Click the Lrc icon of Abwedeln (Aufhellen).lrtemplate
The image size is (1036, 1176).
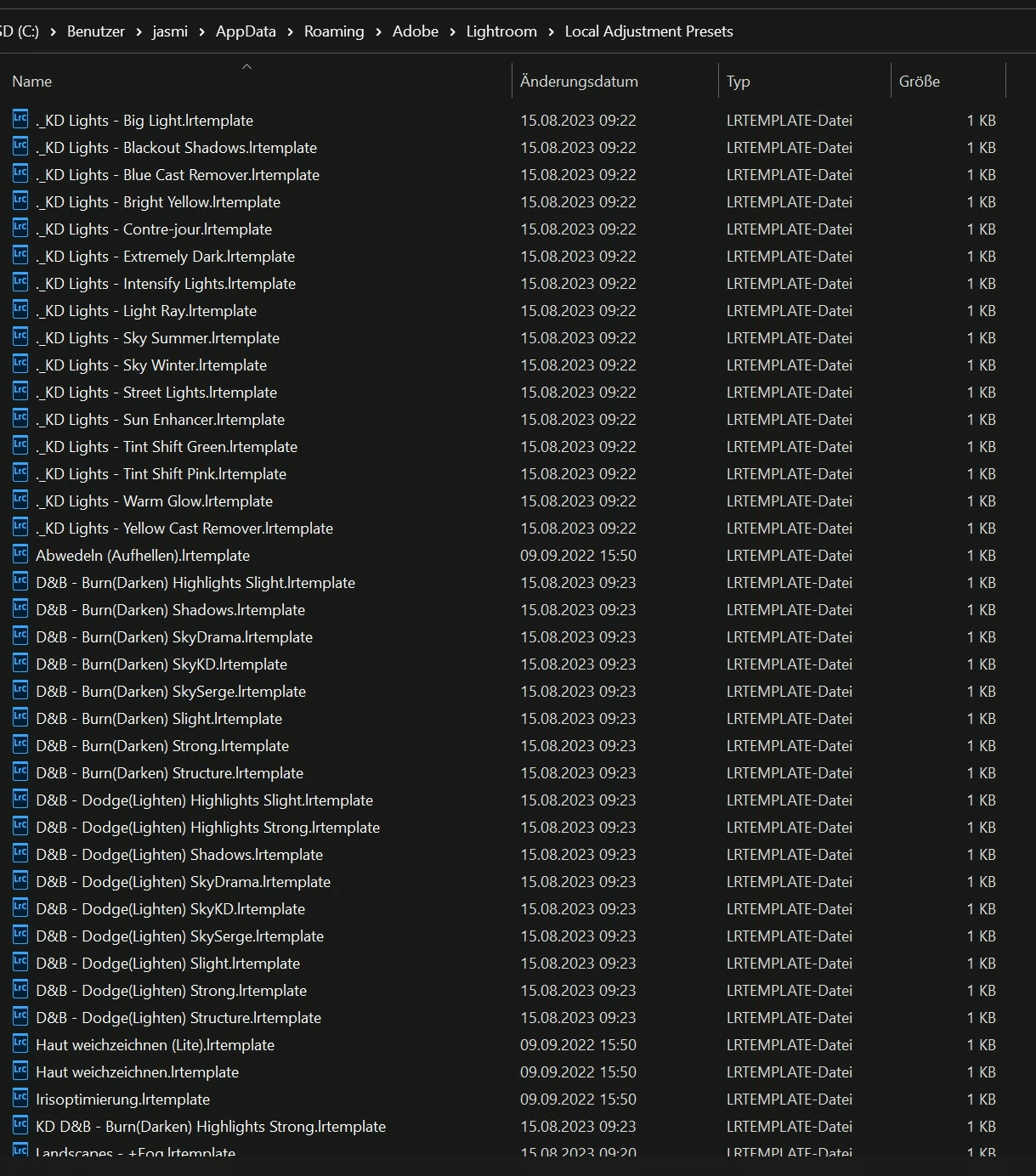20,554
